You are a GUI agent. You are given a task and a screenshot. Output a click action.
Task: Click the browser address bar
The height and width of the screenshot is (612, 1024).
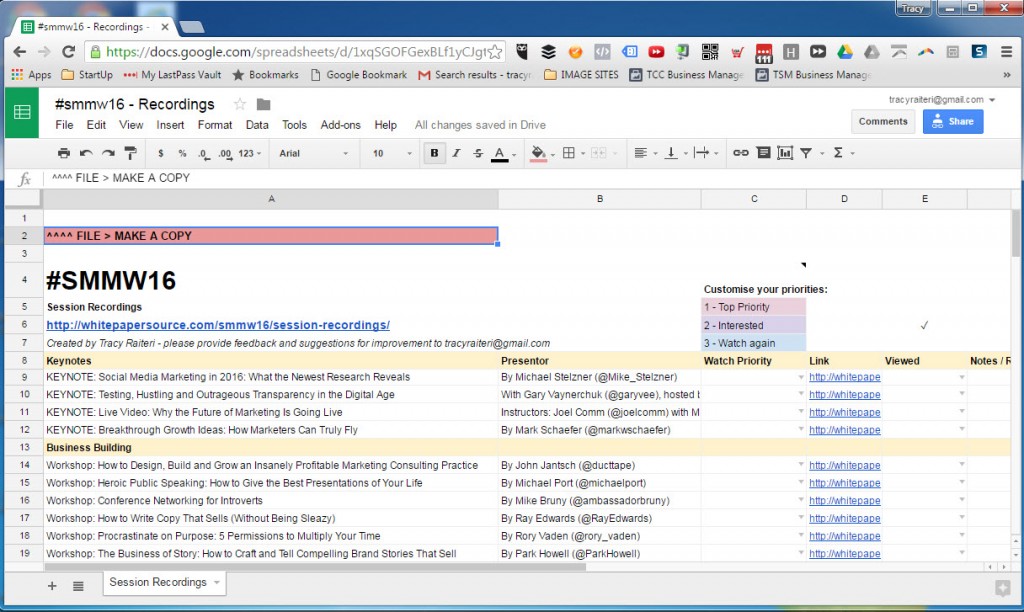point(295,52)
